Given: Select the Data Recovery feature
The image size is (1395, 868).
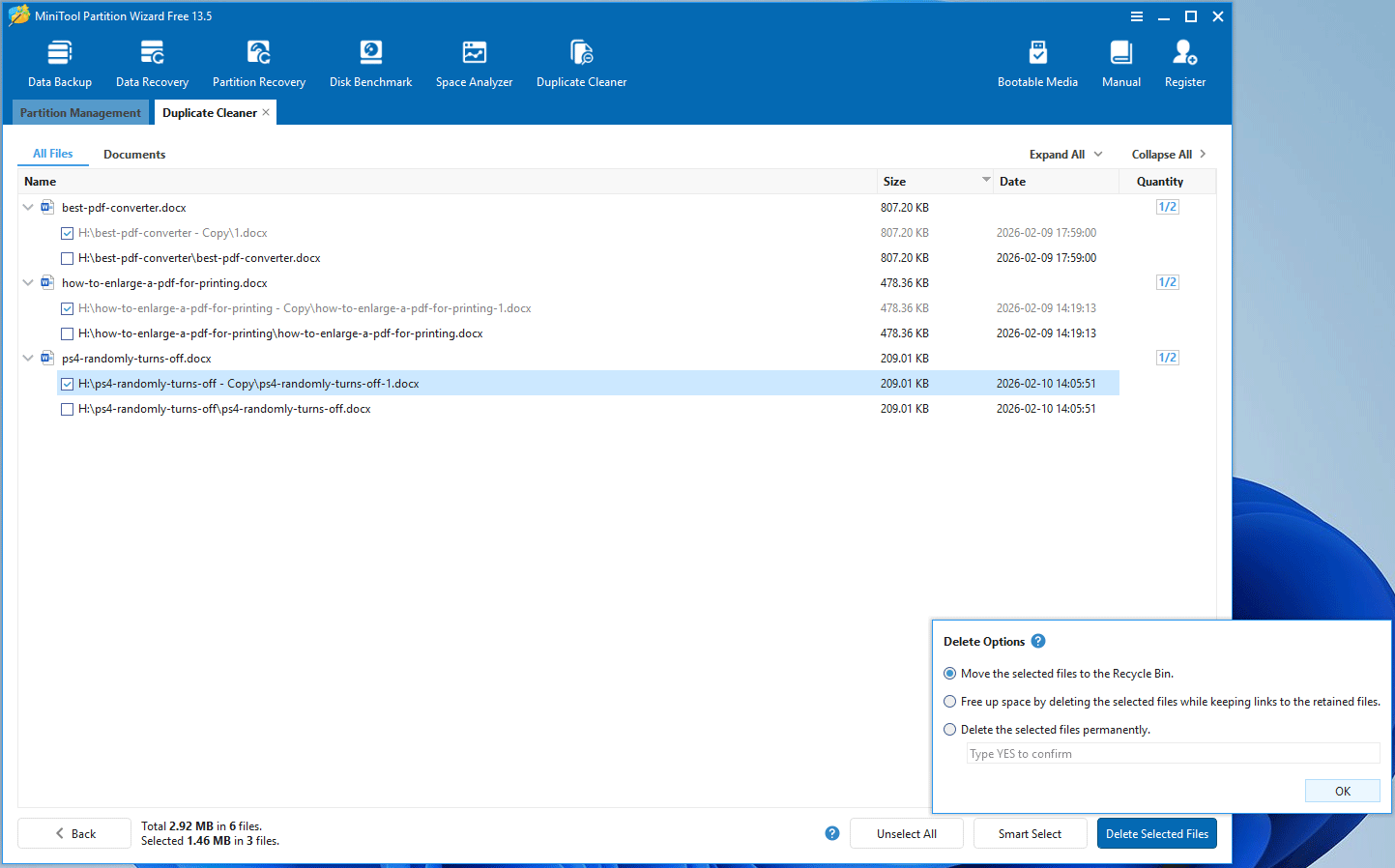Looking at the screenshot, I should point(151,61).
